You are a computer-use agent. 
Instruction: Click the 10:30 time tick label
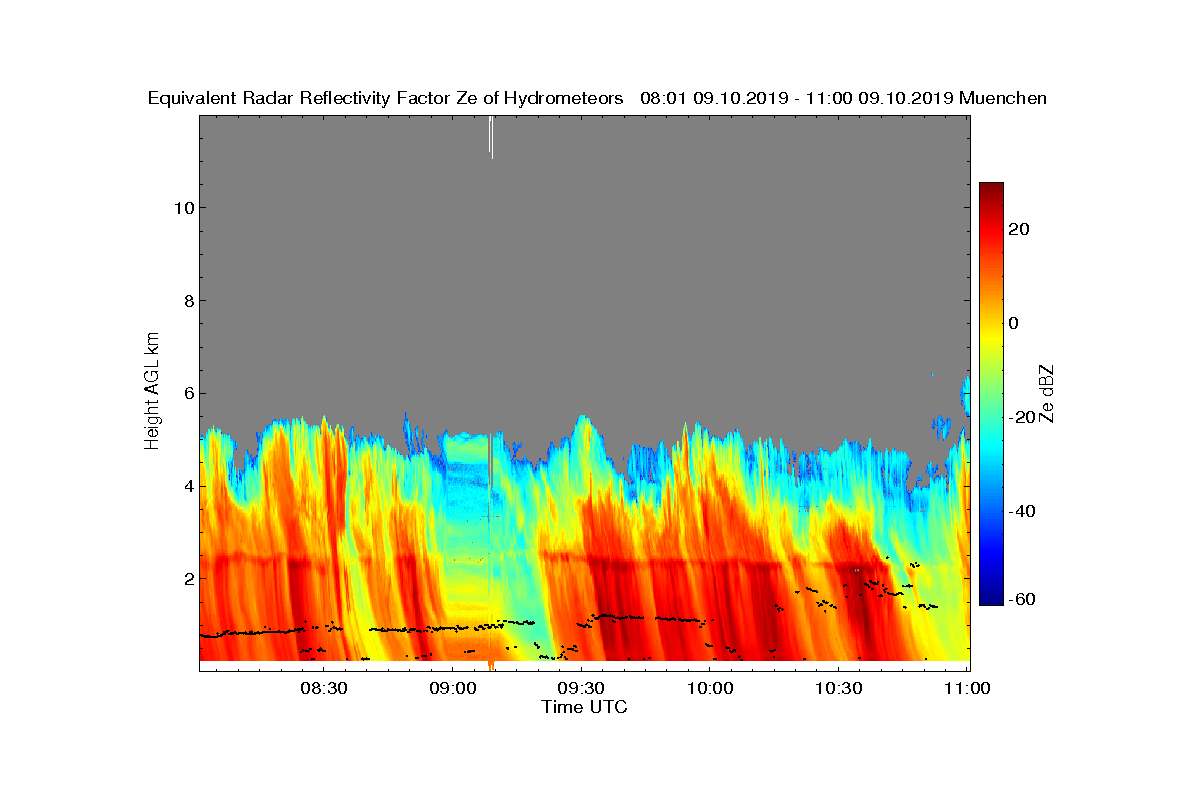(839, 688)
